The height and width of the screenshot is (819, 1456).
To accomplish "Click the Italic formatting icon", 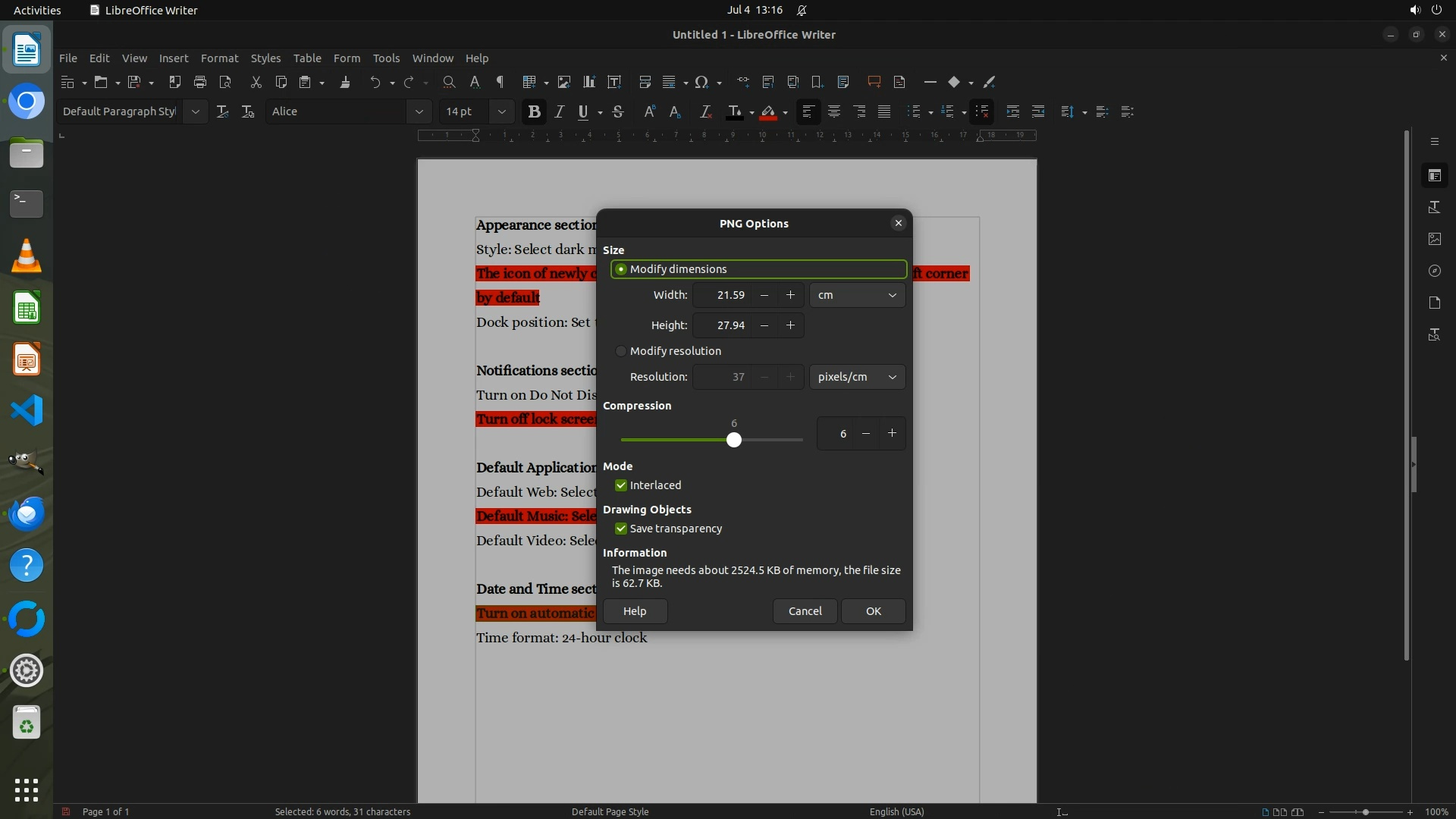I will tap(560, 112).
